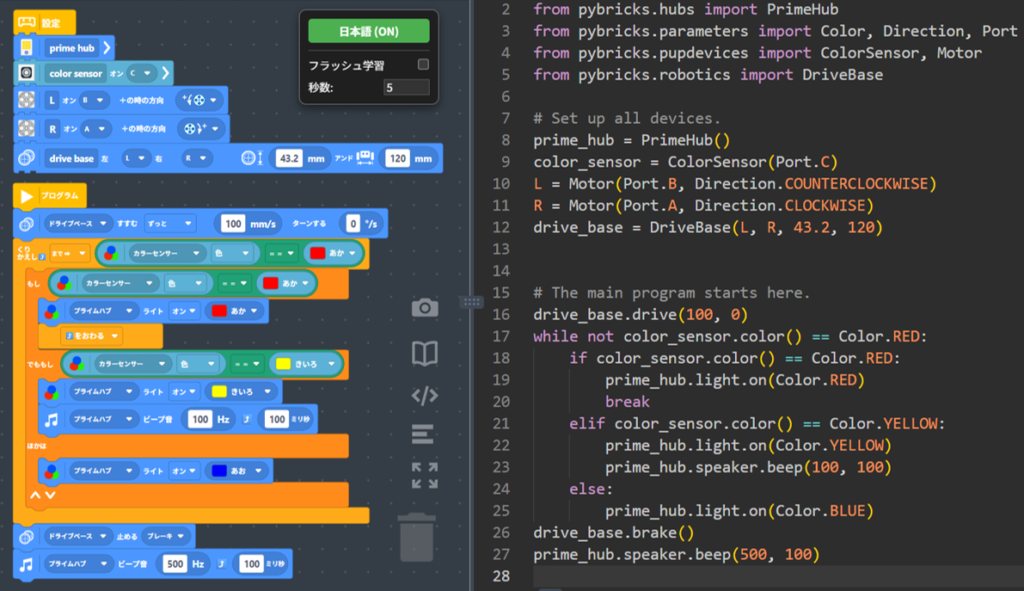Click the zoom-to-fit arrows icon

(425, 476)
